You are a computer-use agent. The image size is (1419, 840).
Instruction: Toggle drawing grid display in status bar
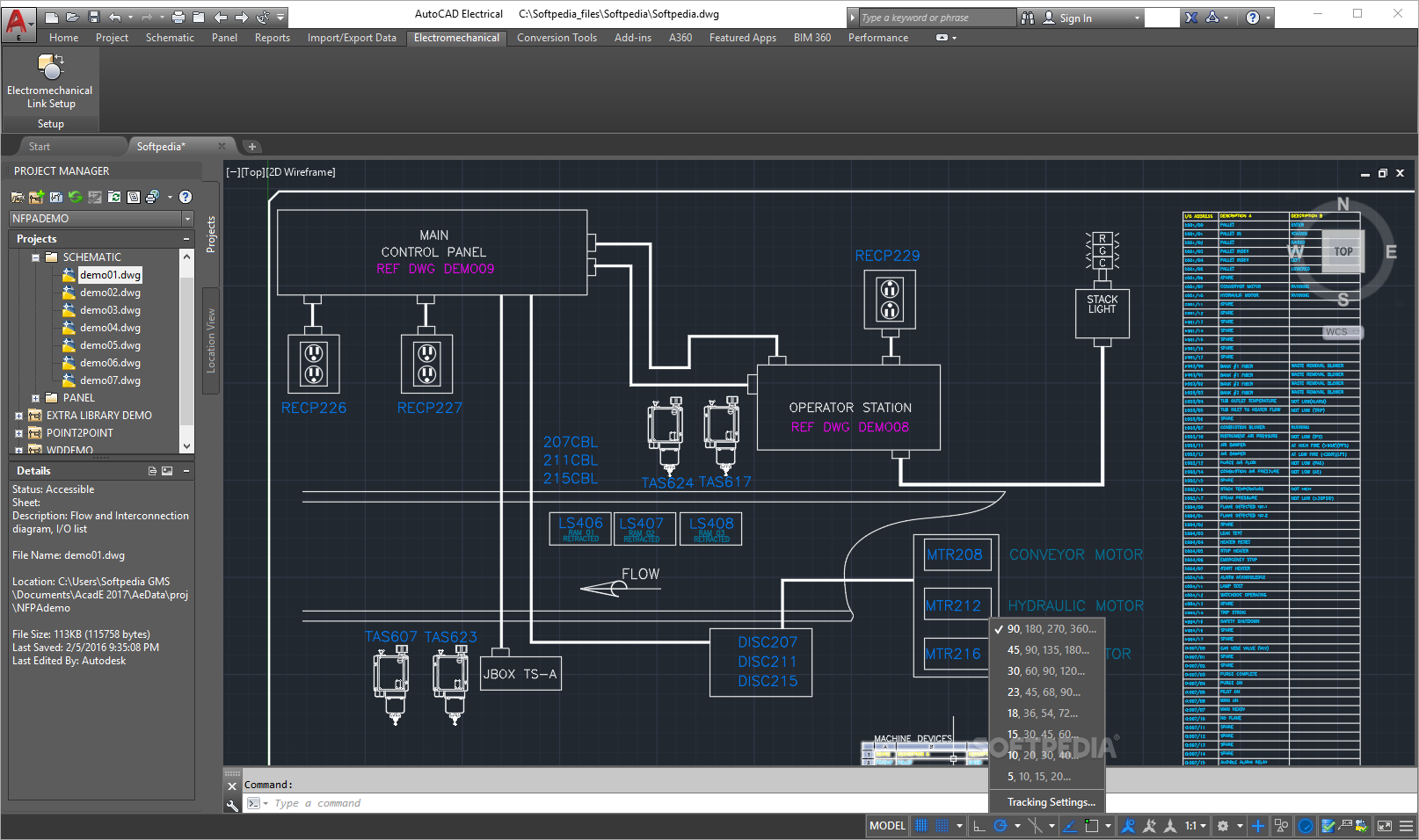tap(921, 826)
